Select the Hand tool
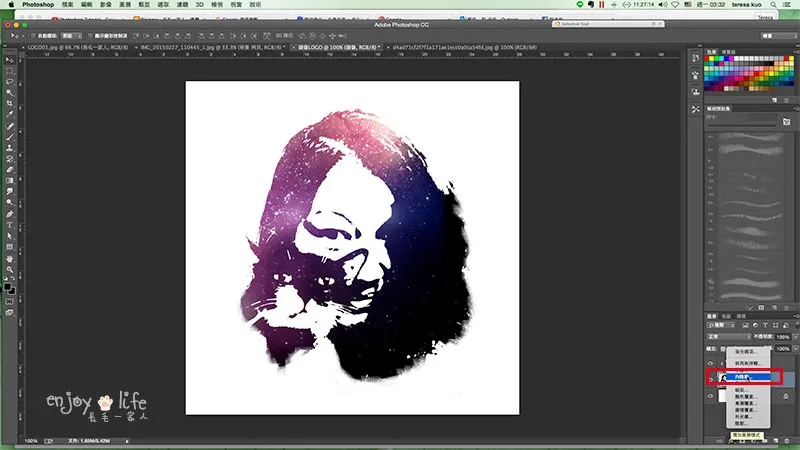Image resolution: width=800 pixels, height=450 pixels. click(10, 258)
